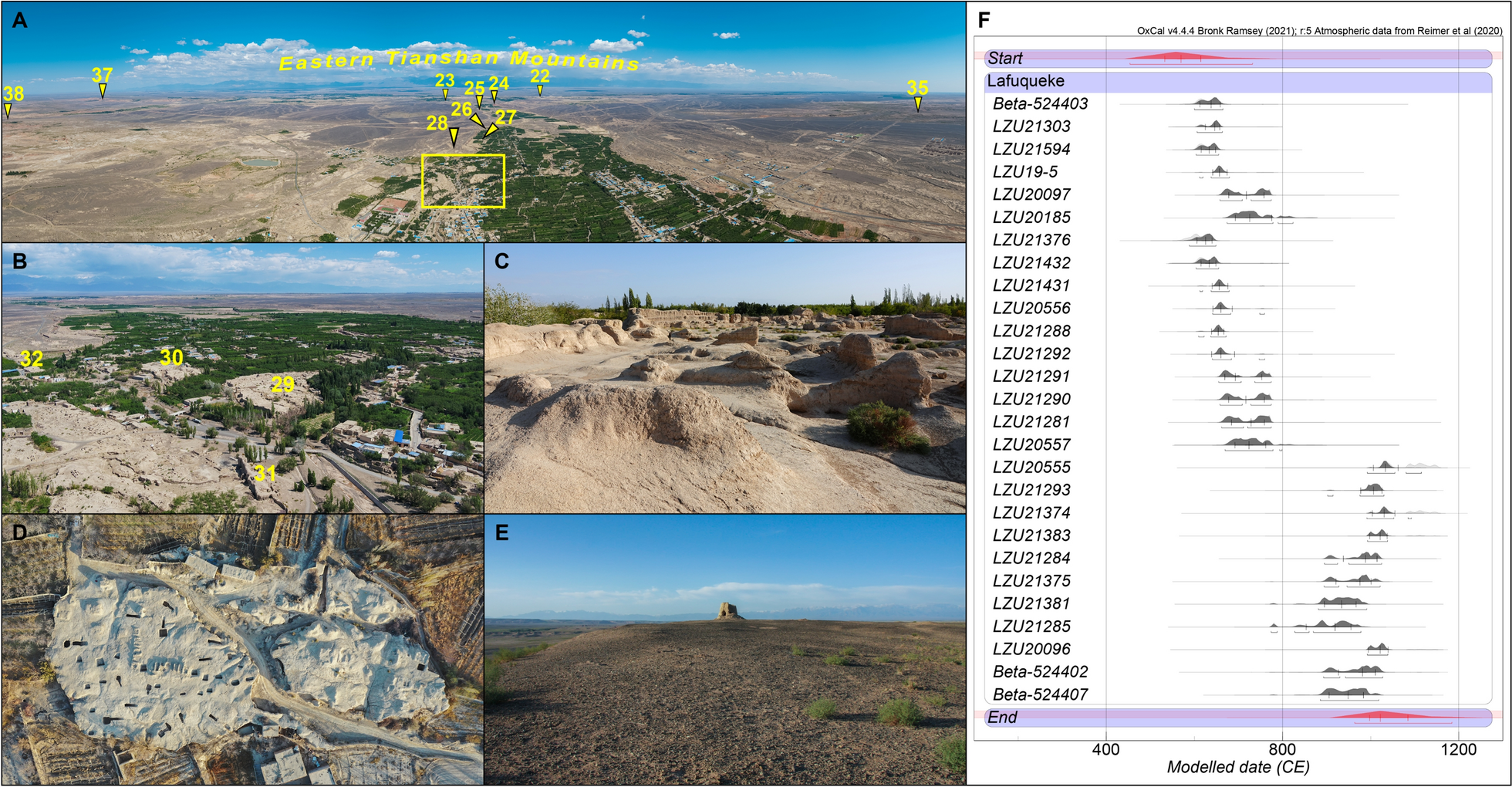Click the yellow arrow marker below number 37

coord(103,91)
